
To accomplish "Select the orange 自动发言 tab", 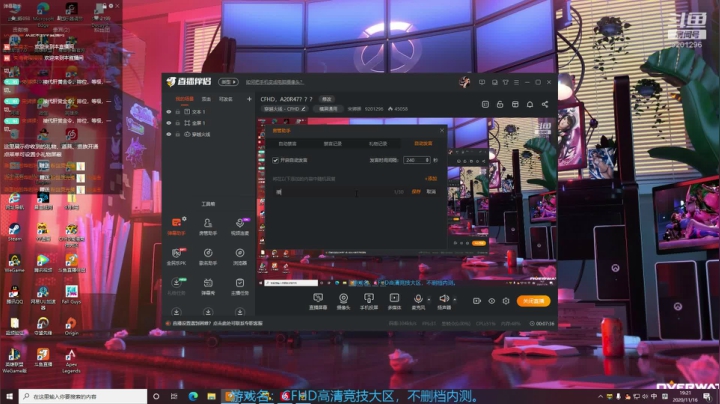I will (x=423, y=144).
